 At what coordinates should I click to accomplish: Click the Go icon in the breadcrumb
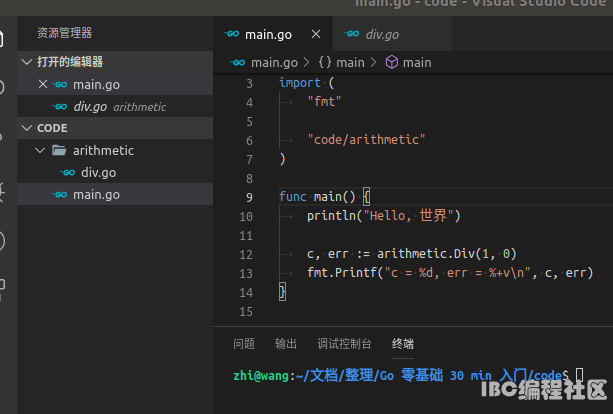coord(237,63)
